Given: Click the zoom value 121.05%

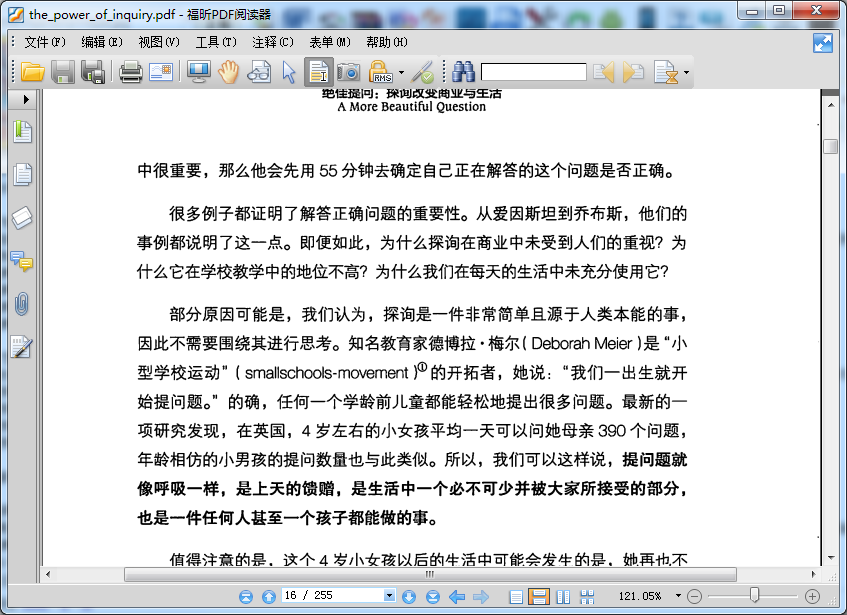Looking at the screenshot, I should coord(640,596).
